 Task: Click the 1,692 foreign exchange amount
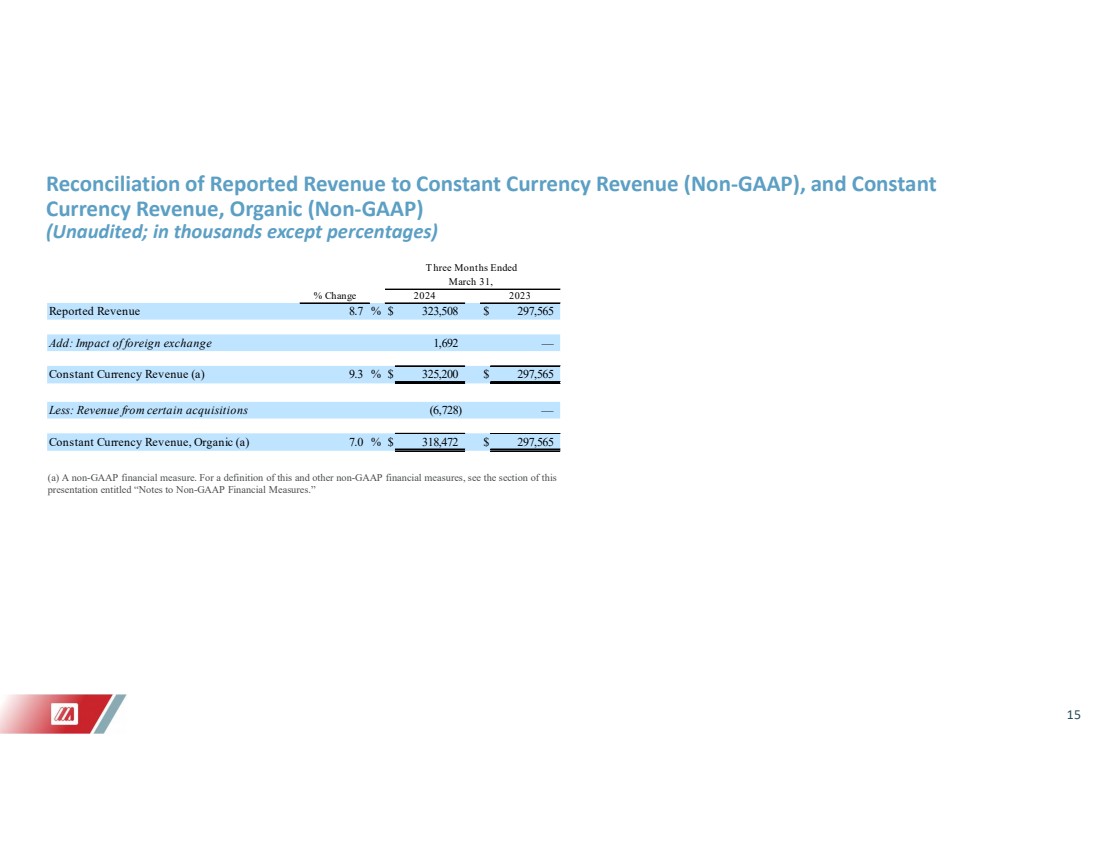click(x=445, y=343)
